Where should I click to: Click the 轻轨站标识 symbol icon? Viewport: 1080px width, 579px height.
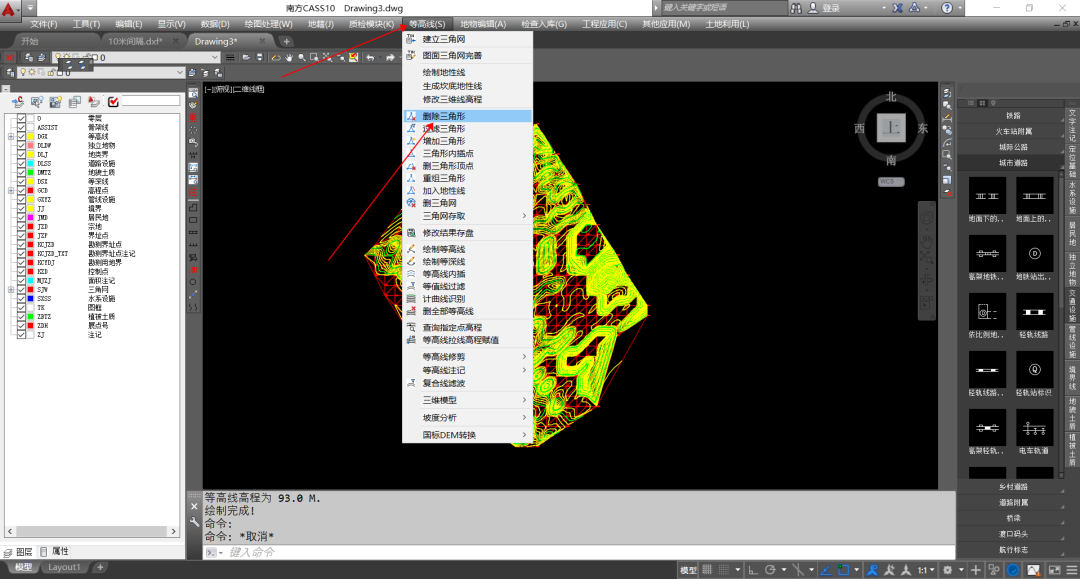point(1035,370)
